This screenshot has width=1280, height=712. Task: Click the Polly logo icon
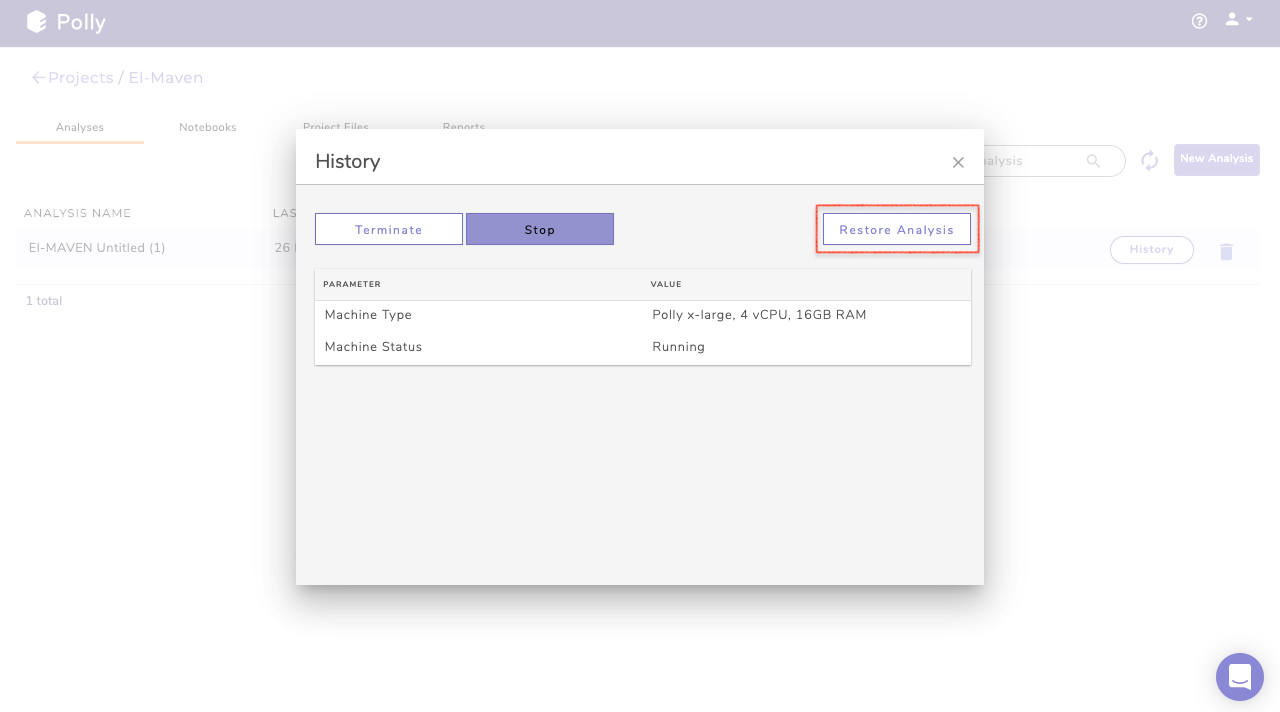(x=37, y=21)
